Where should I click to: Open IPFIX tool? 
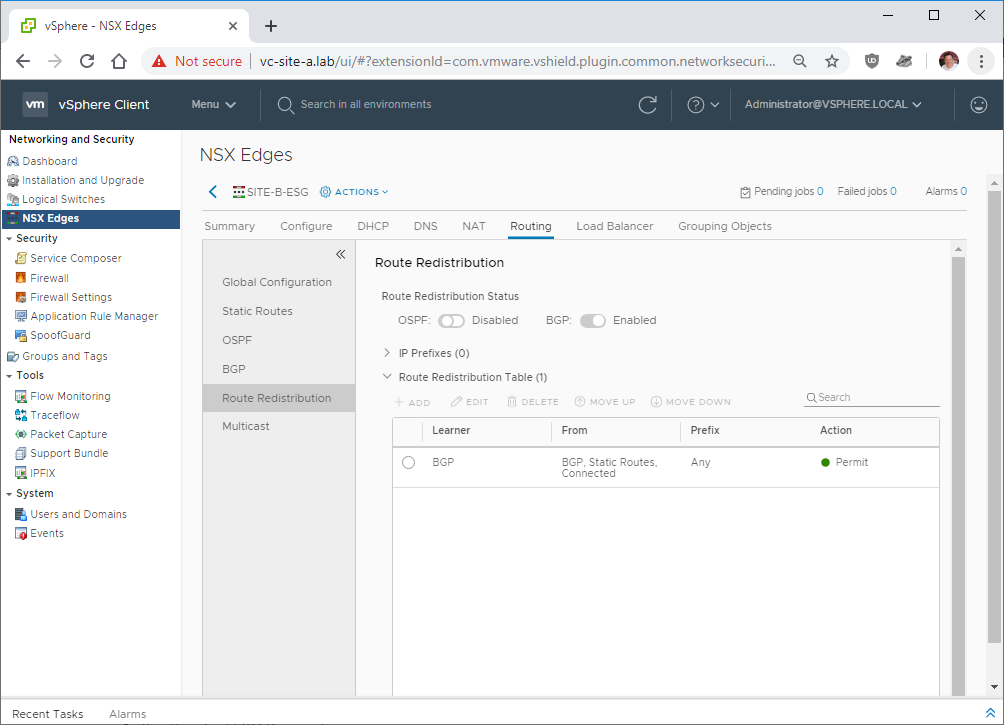tap(35, 473)
